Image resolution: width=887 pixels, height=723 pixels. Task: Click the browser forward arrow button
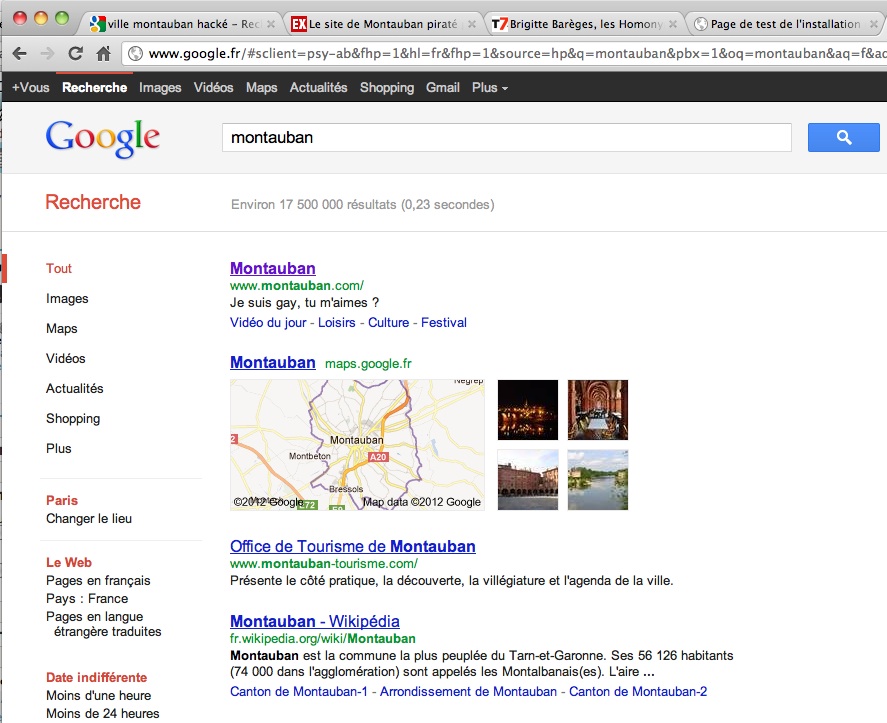(x=47, y=54)
